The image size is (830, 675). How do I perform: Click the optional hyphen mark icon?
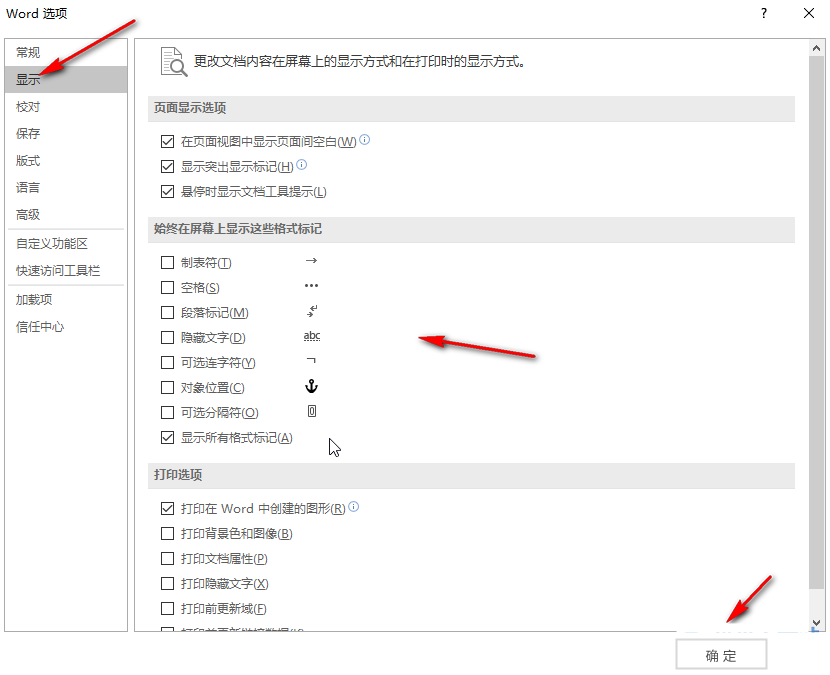311,362
